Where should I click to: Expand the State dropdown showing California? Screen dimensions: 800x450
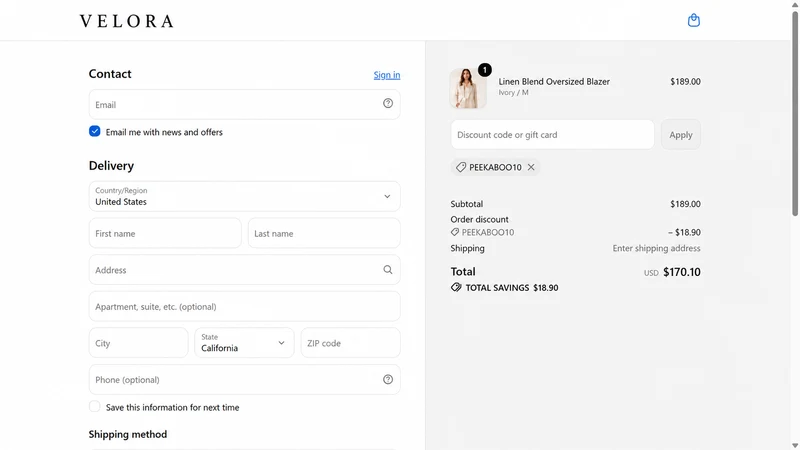click(244, 343)
